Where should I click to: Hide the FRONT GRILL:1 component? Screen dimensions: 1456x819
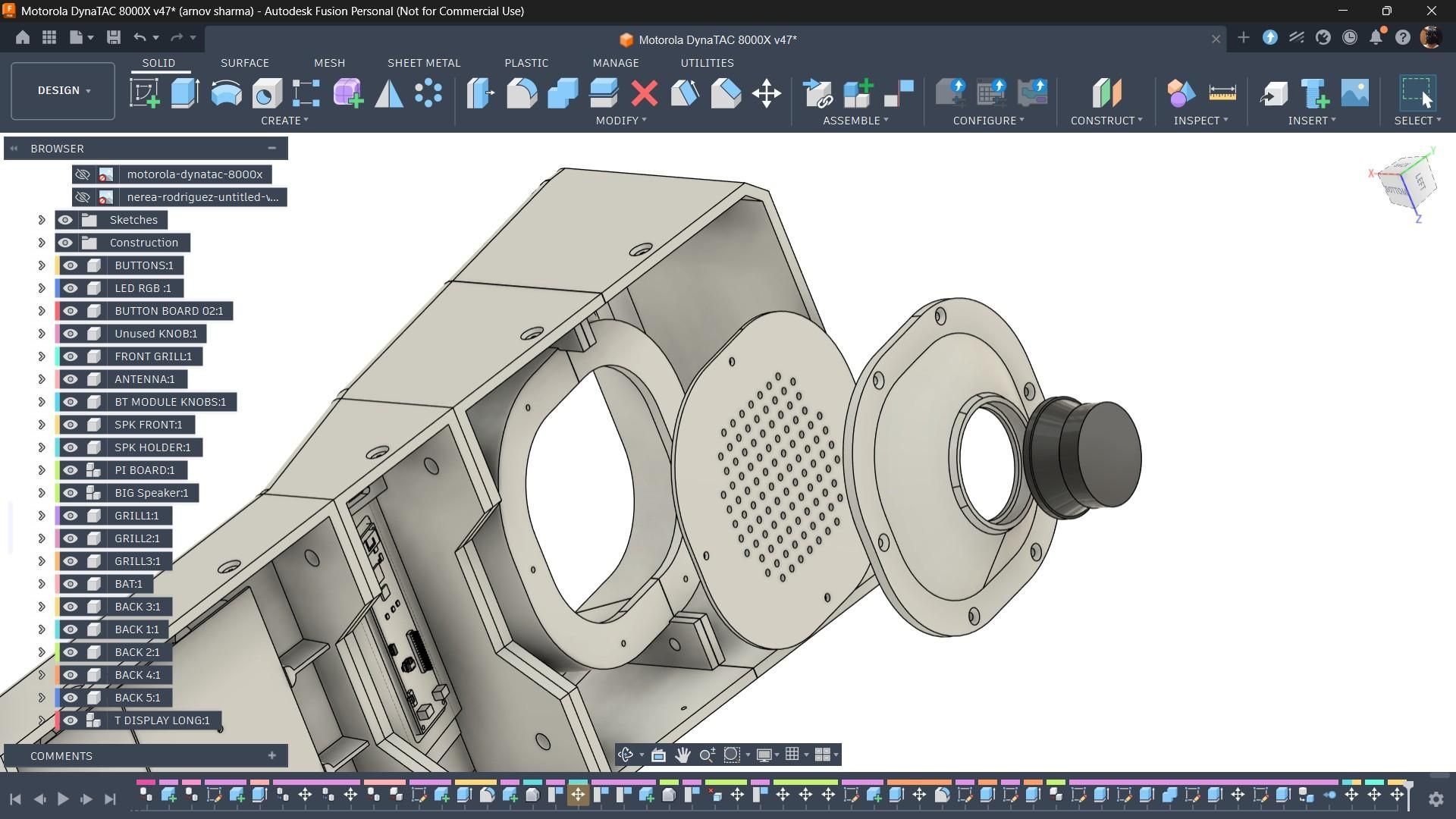pos(71,356)
